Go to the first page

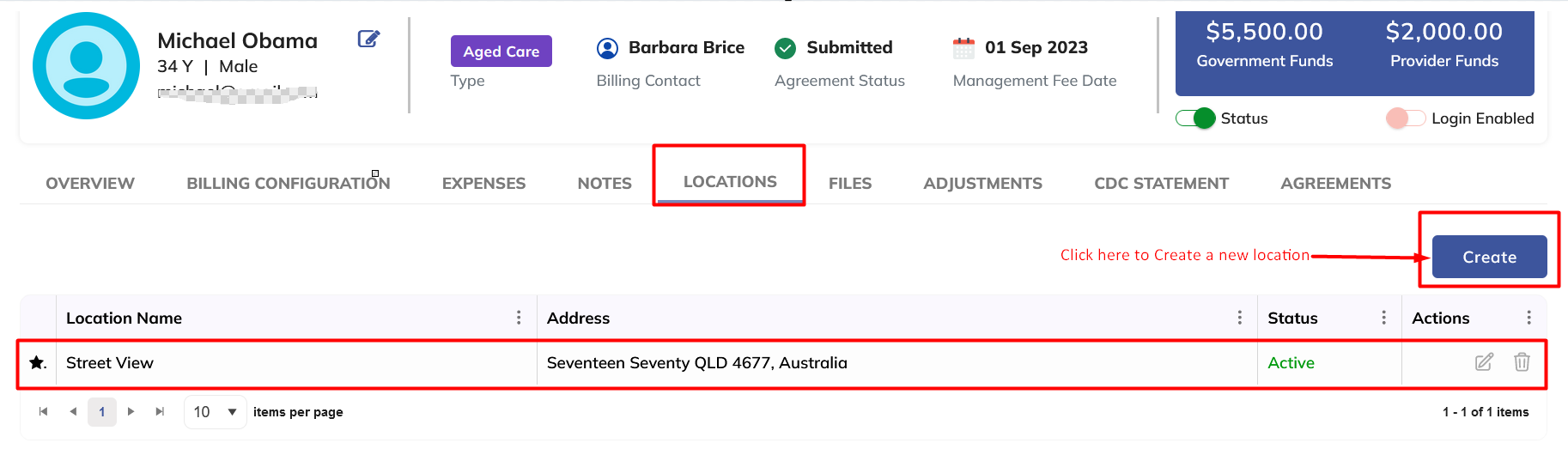[43, 412]
